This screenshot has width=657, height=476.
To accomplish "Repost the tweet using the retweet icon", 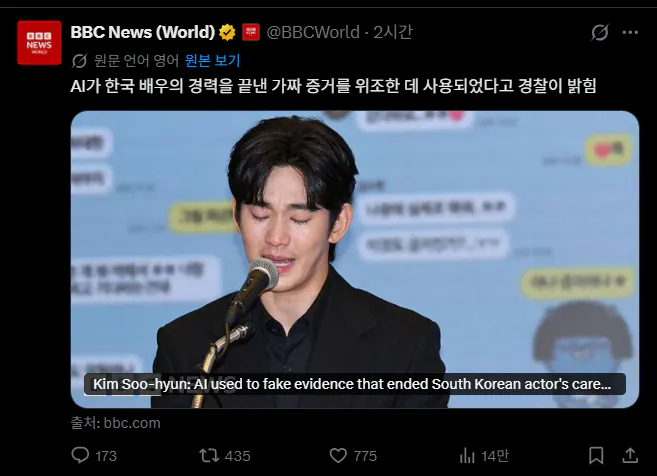I will pyautogui.click(x=209, y=455).
